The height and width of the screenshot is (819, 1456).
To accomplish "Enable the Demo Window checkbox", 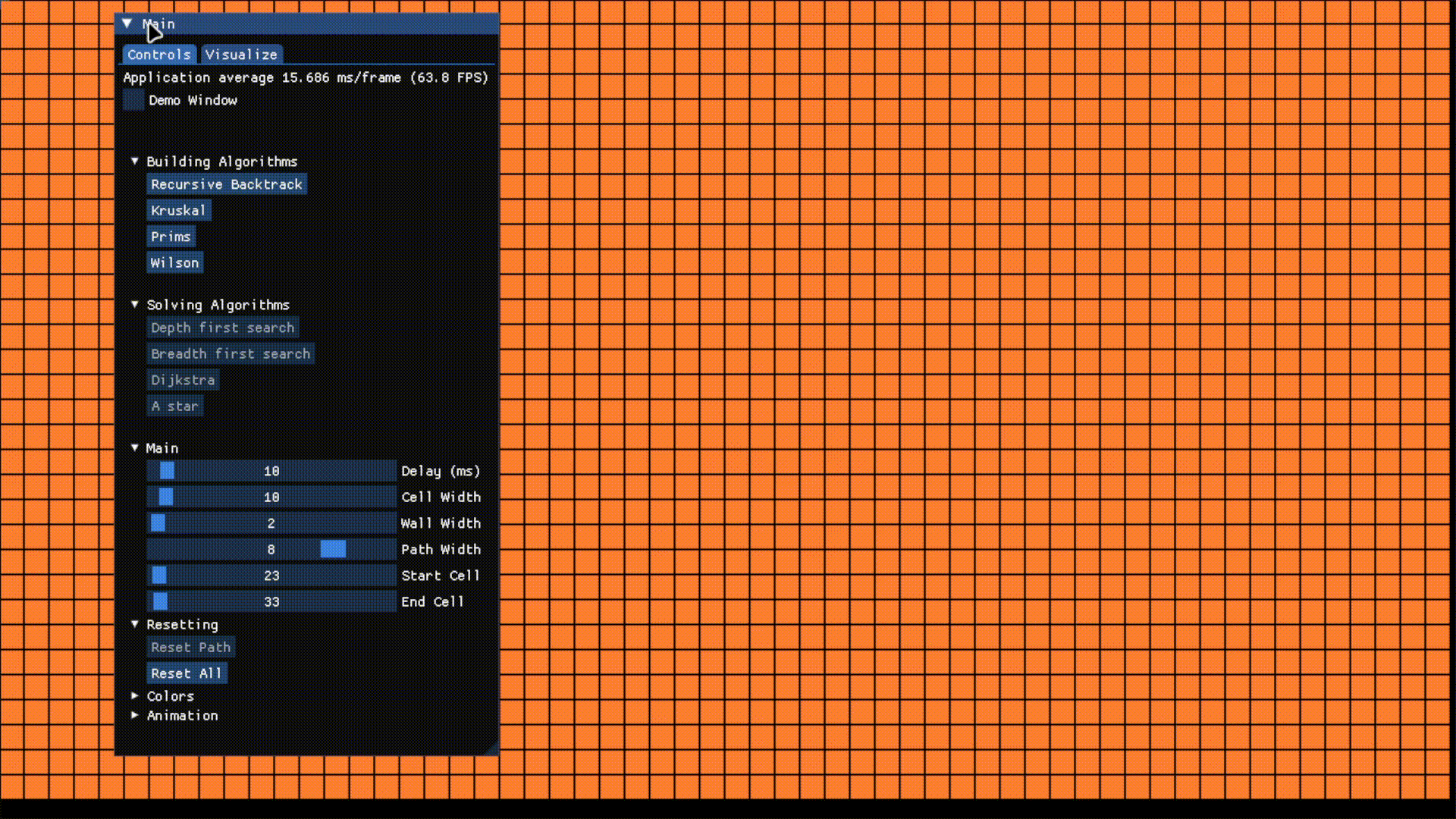I will 133,100.
